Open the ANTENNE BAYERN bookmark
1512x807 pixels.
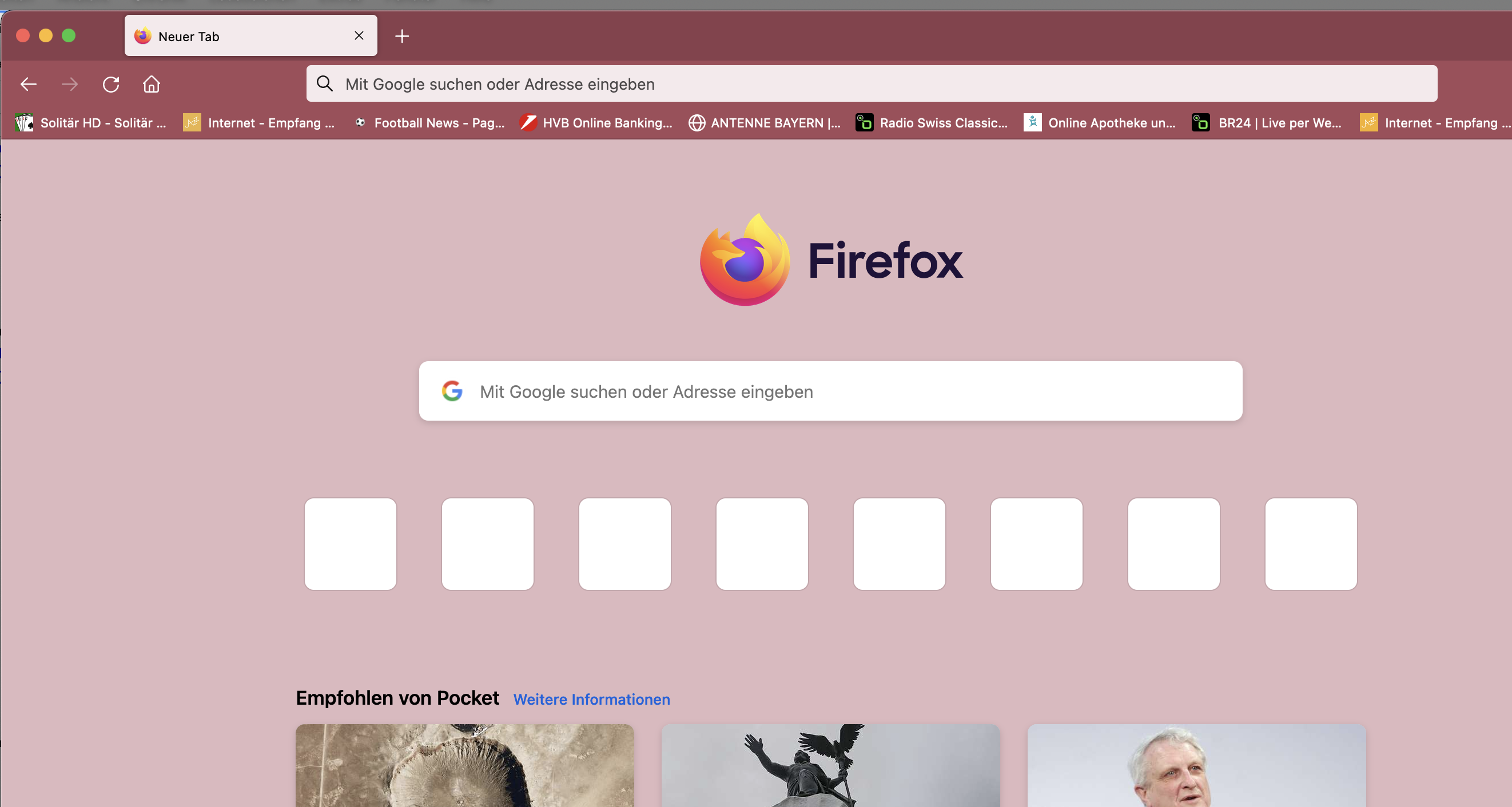click(x=765, y=123)
